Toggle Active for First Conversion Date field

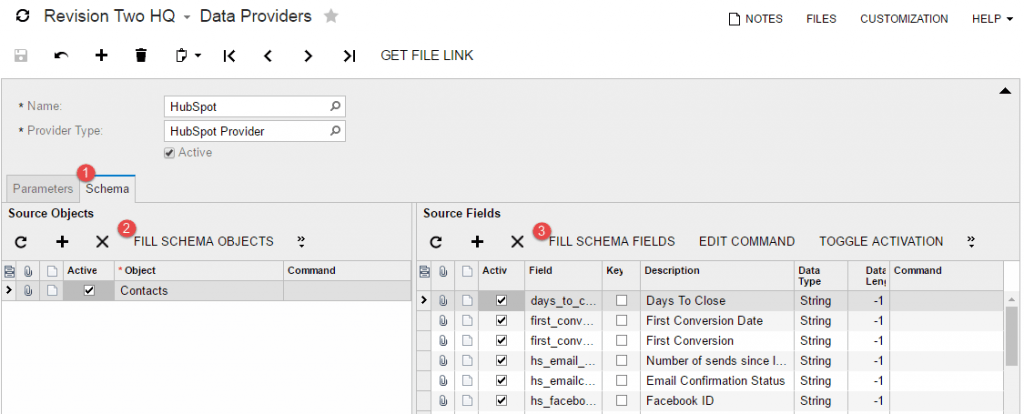tap(502, 321)
